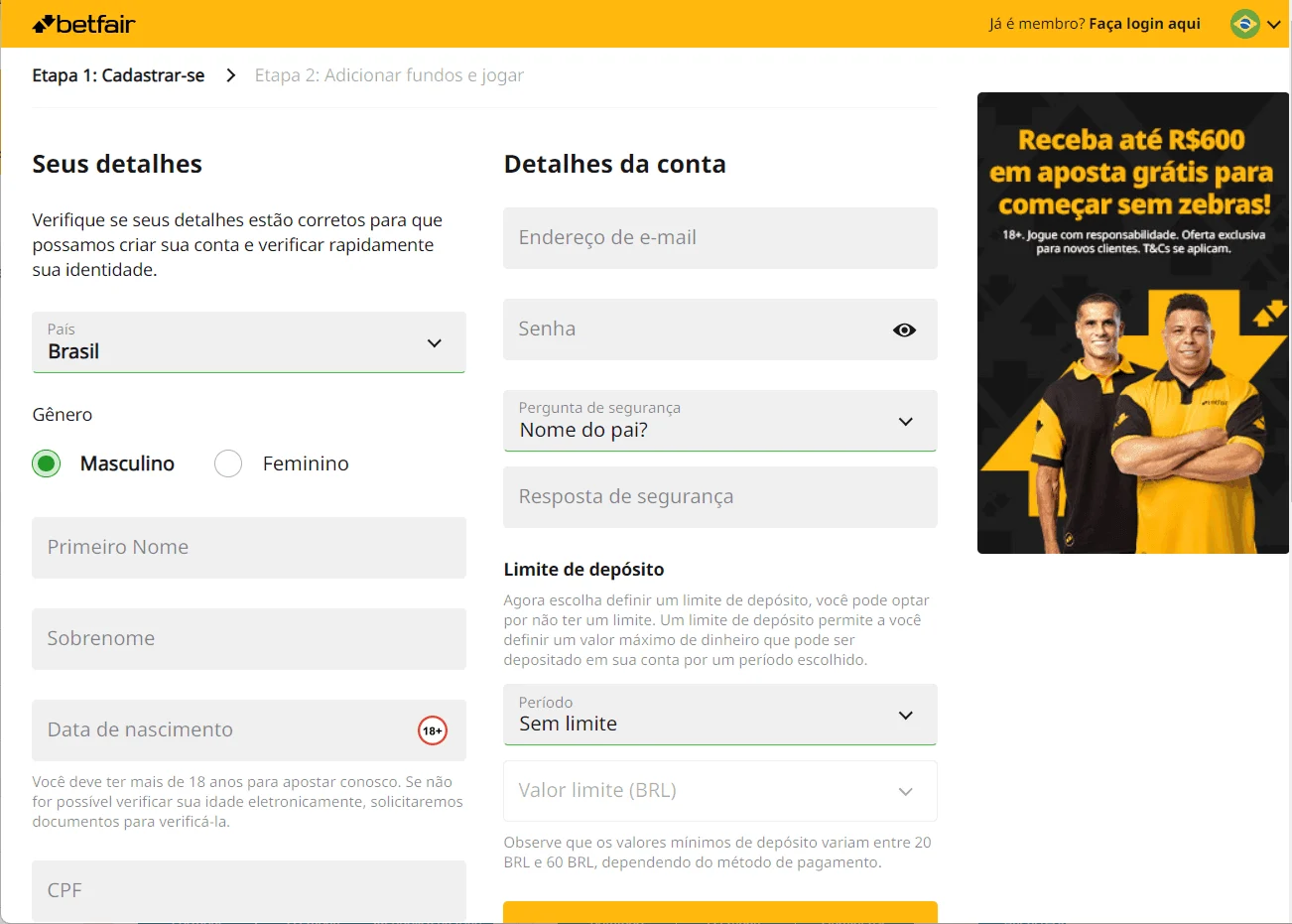
Task: Click the Detalhes da conta heading
Action: click(x=615, y=164)
